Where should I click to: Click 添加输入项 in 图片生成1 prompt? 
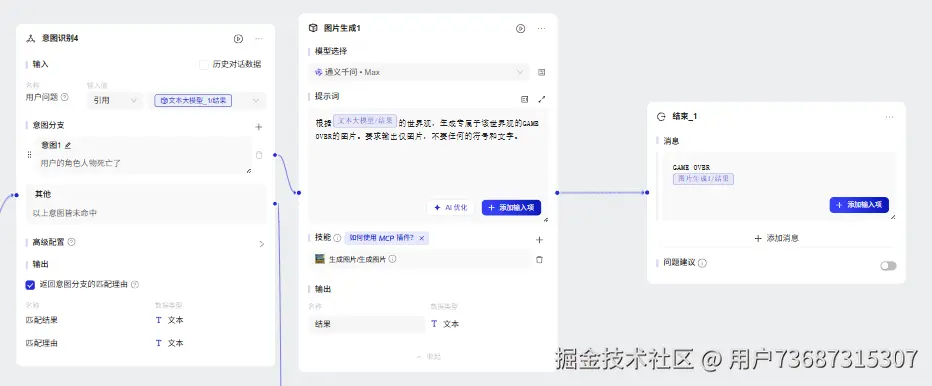[511, 208]
